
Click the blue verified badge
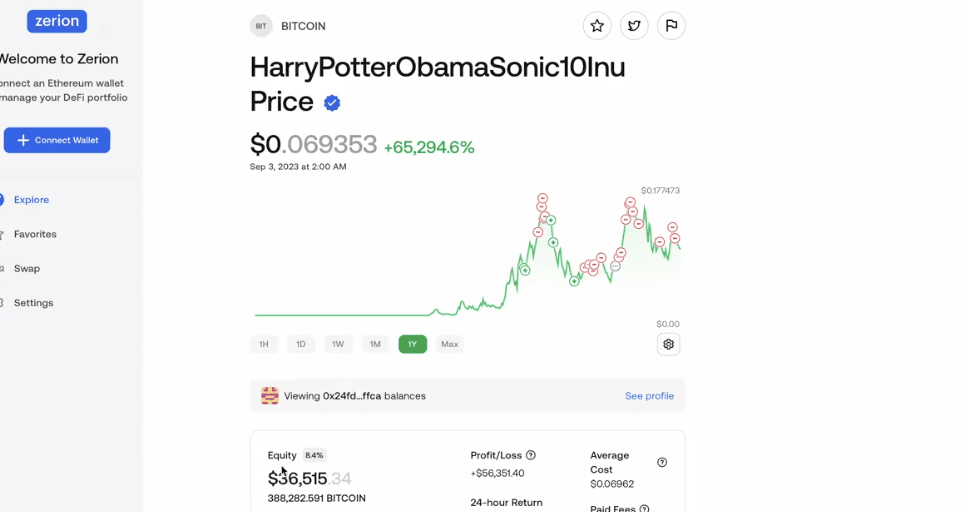[x=332, y=102]
